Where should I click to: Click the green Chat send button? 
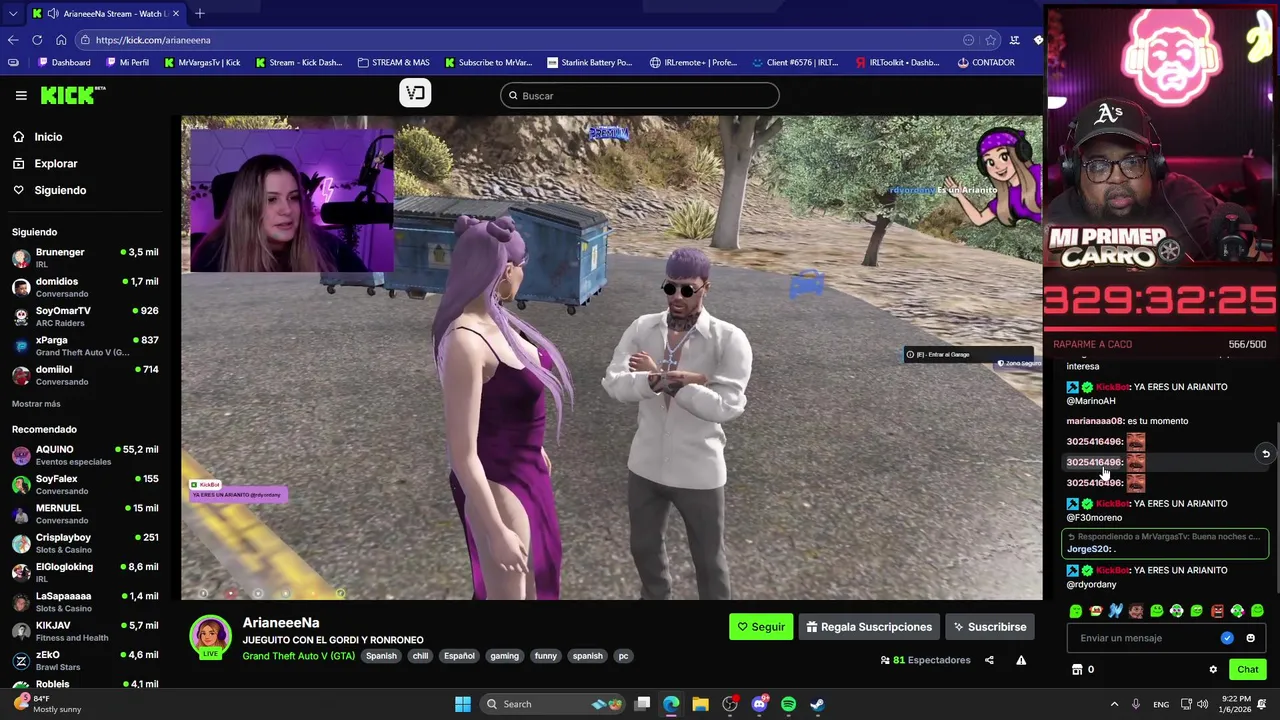coord(1247,670)
